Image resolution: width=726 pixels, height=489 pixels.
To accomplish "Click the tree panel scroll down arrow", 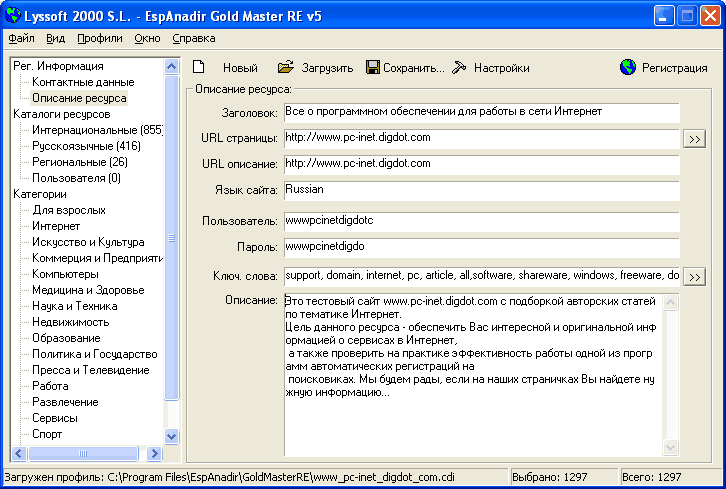I will [x=171, y=436].
